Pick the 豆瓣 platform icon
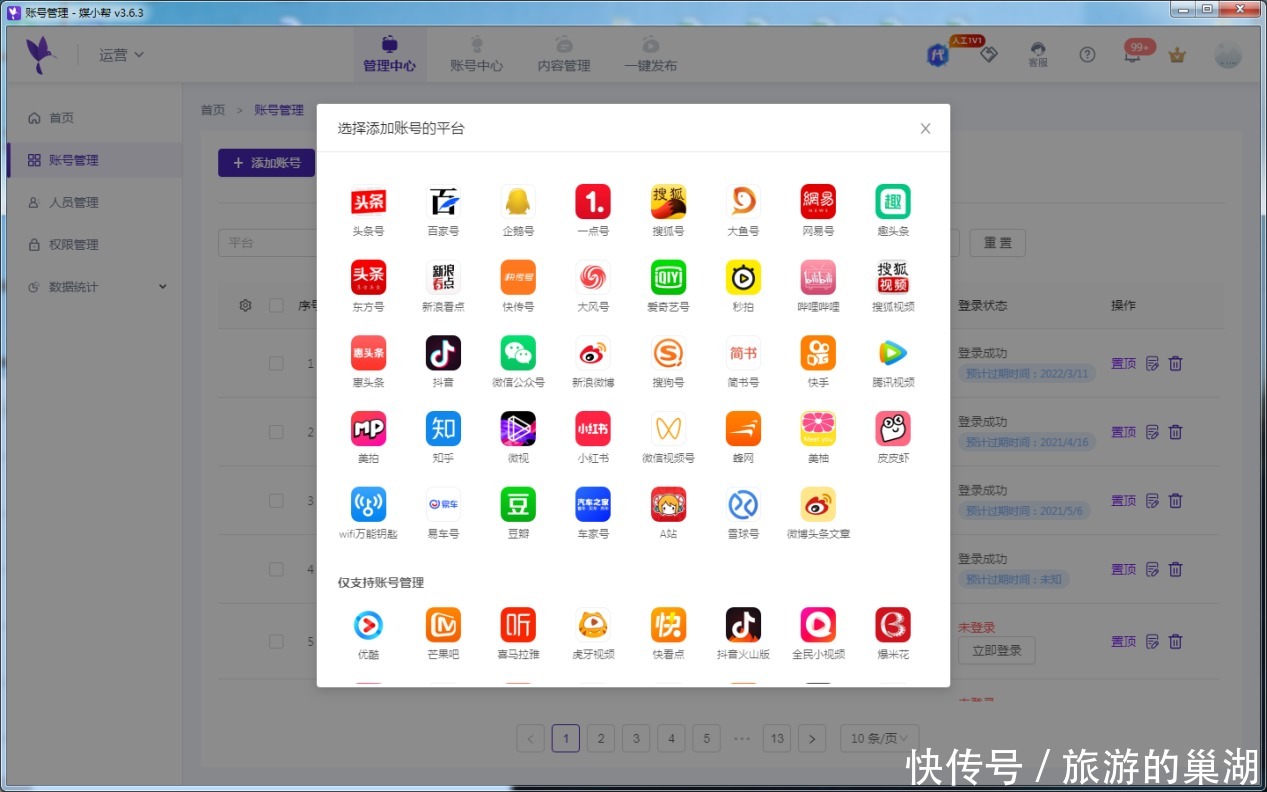This screenshot has width=1267, height=792. pos(518,505)
